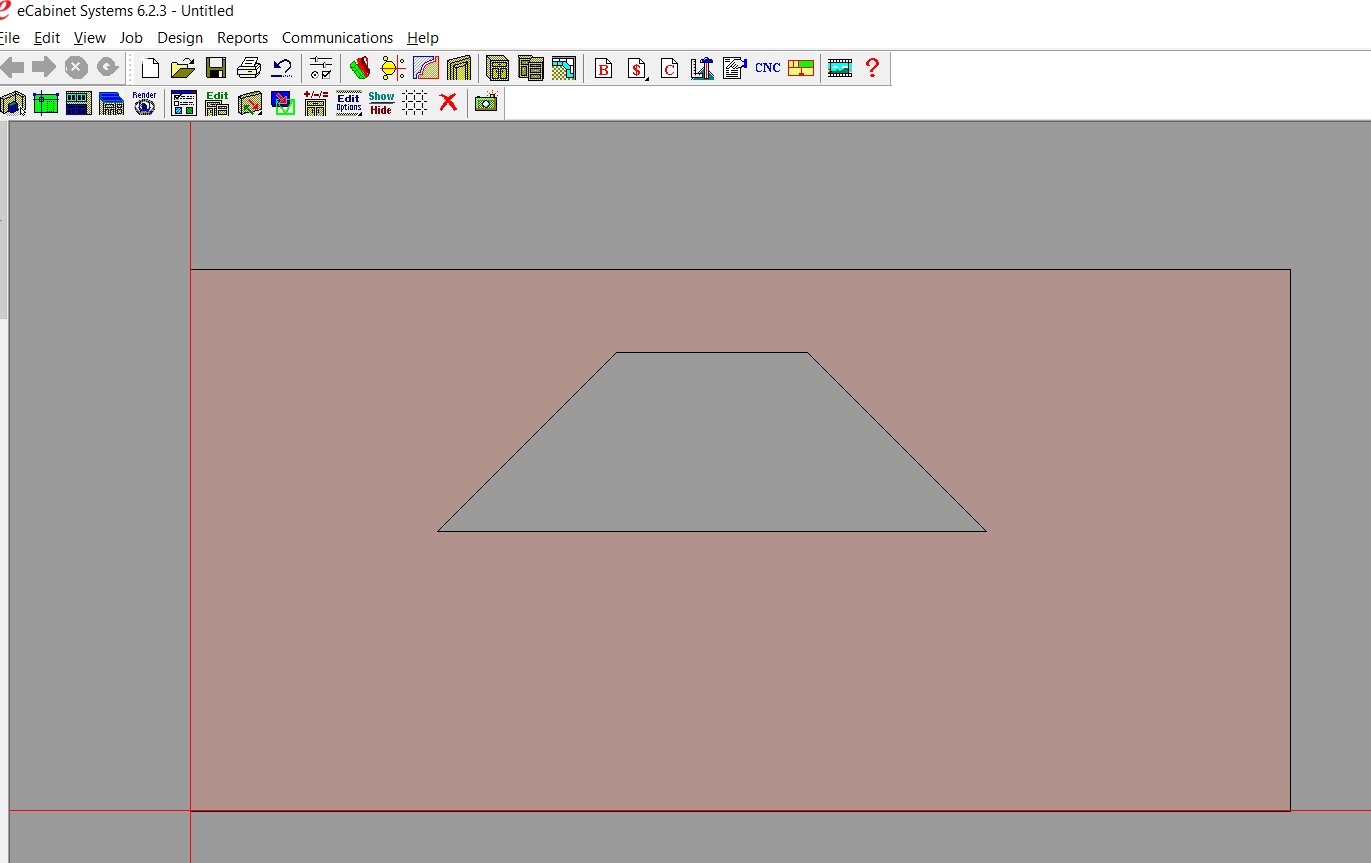
Task: Expand the dollar sign cost report dropdown
Action: pyautogui.click(x=637, y=68)
